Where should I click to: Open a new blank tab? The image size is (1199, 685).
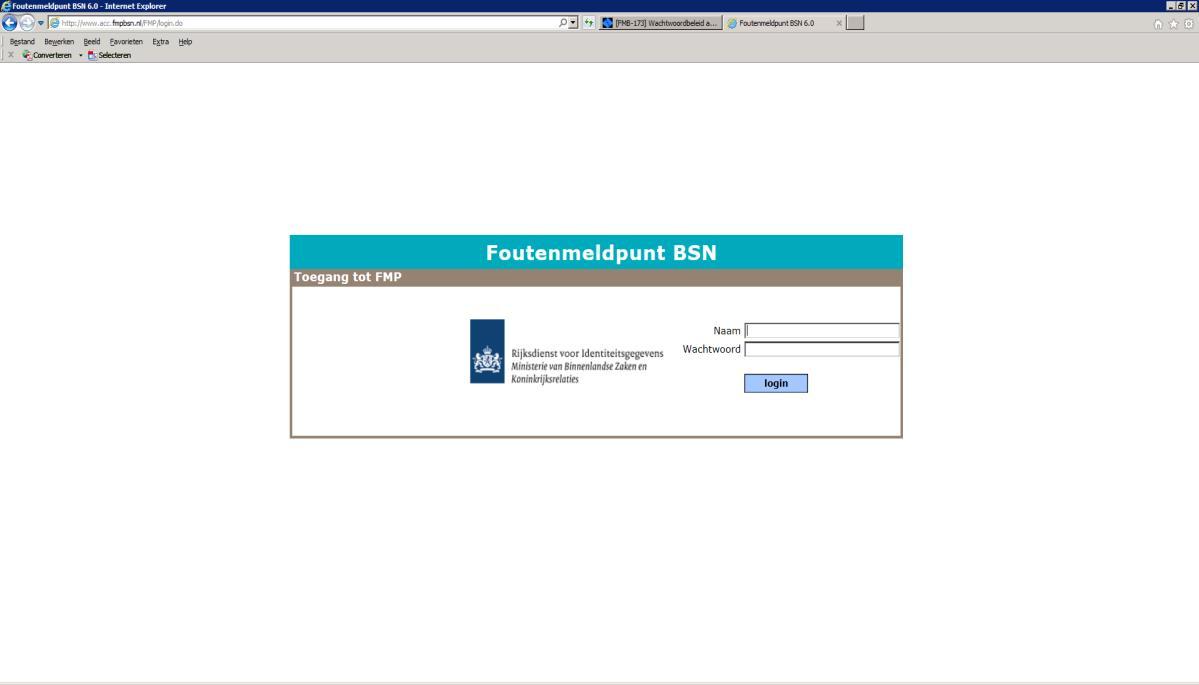click(855, 23)
